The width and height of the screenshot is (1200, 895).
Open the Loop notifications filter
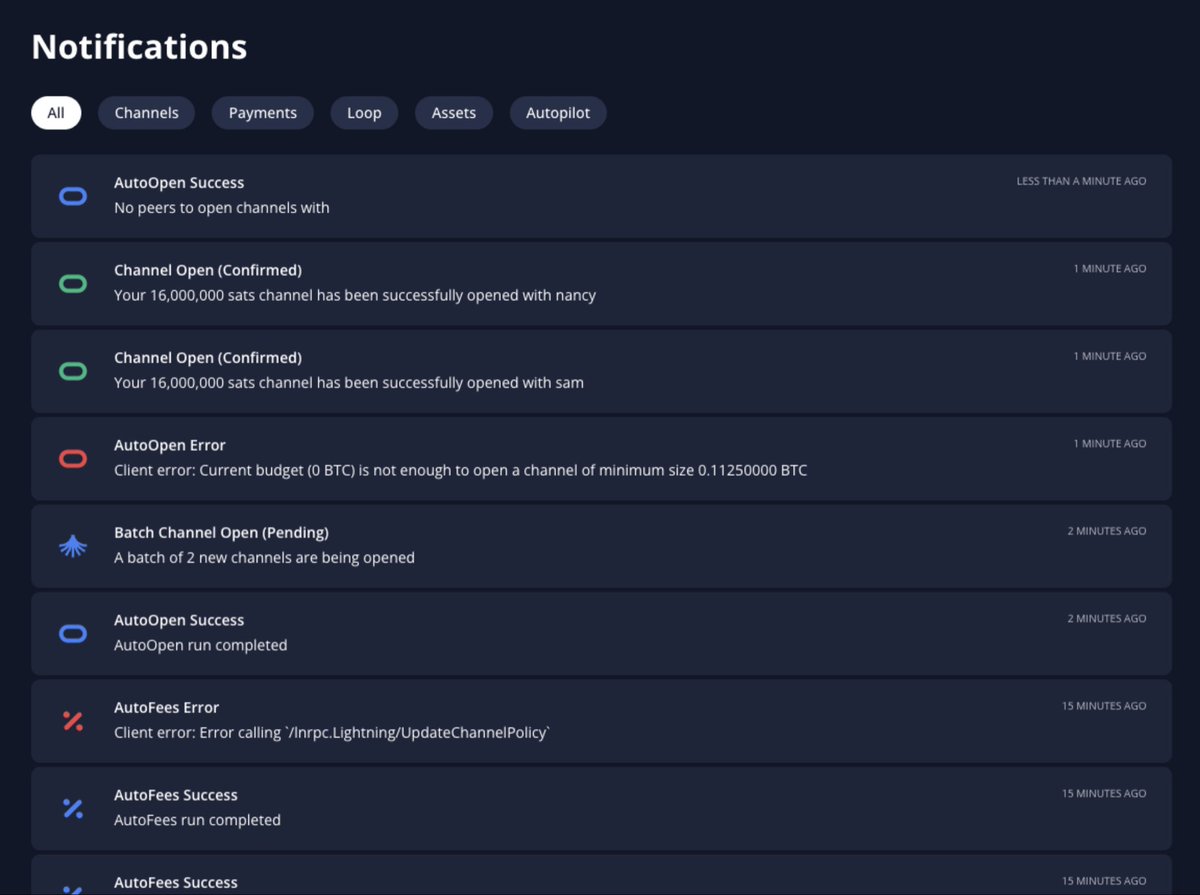click(364, 113)
